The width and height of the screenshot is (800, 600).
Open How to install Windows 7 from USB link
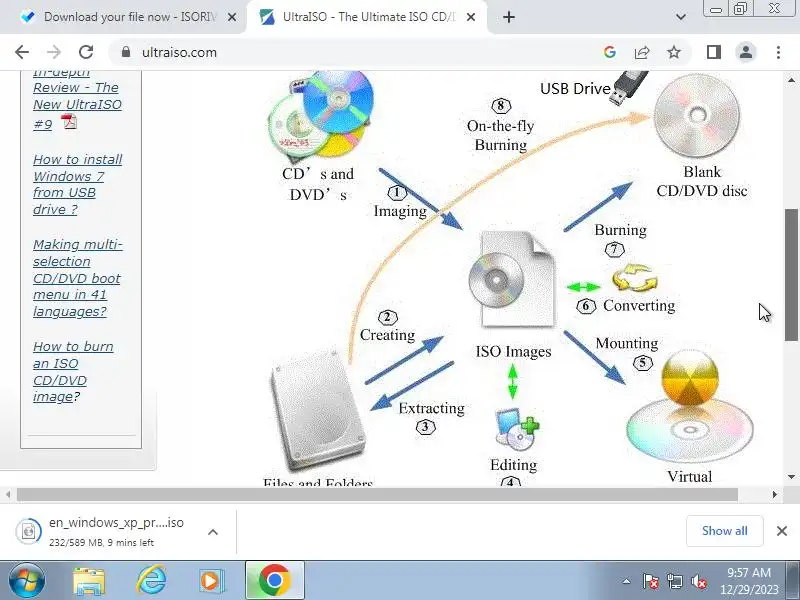77,184
